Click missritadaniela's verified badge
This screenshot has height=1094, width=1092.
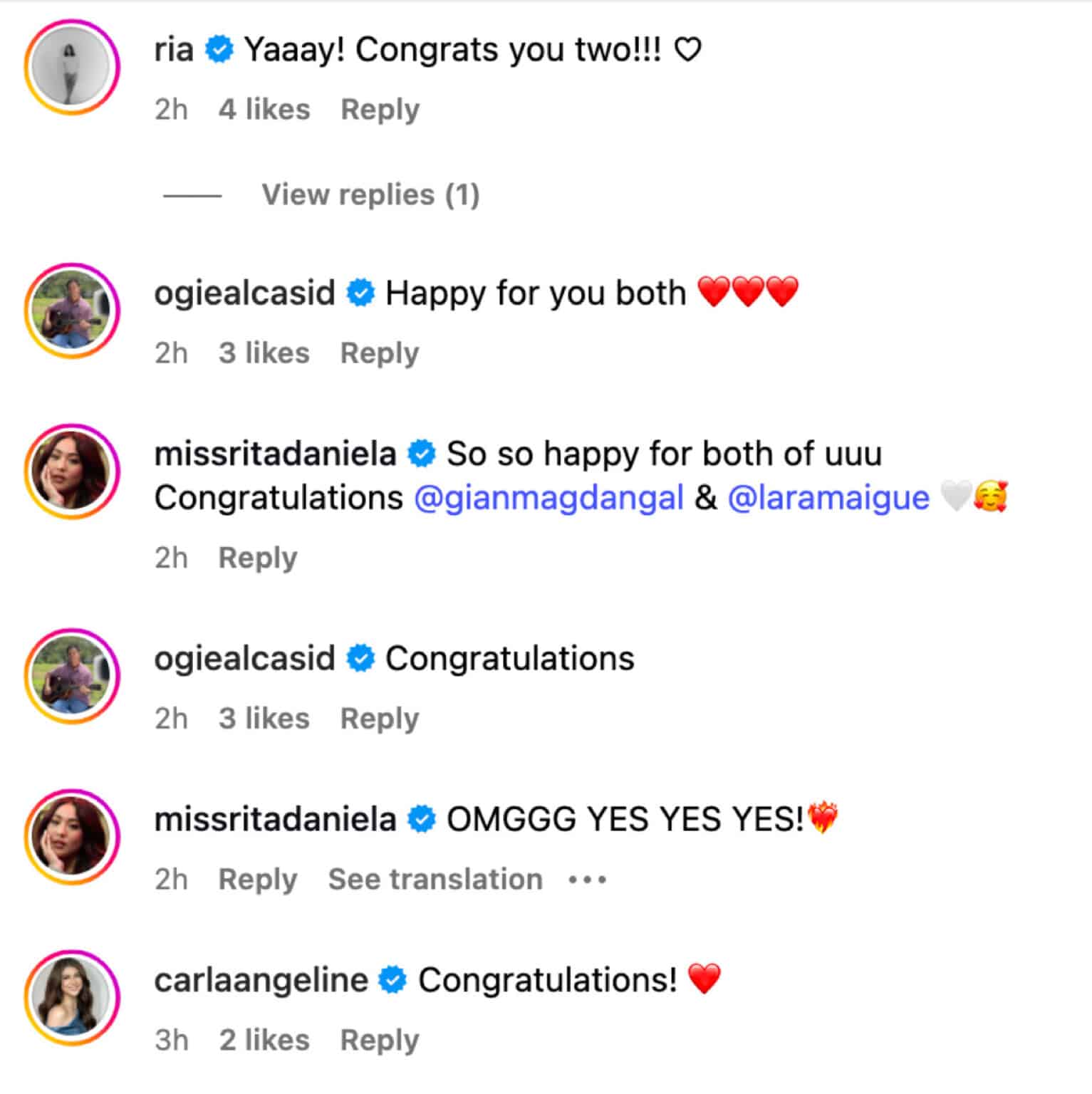[x=422, y=452]
